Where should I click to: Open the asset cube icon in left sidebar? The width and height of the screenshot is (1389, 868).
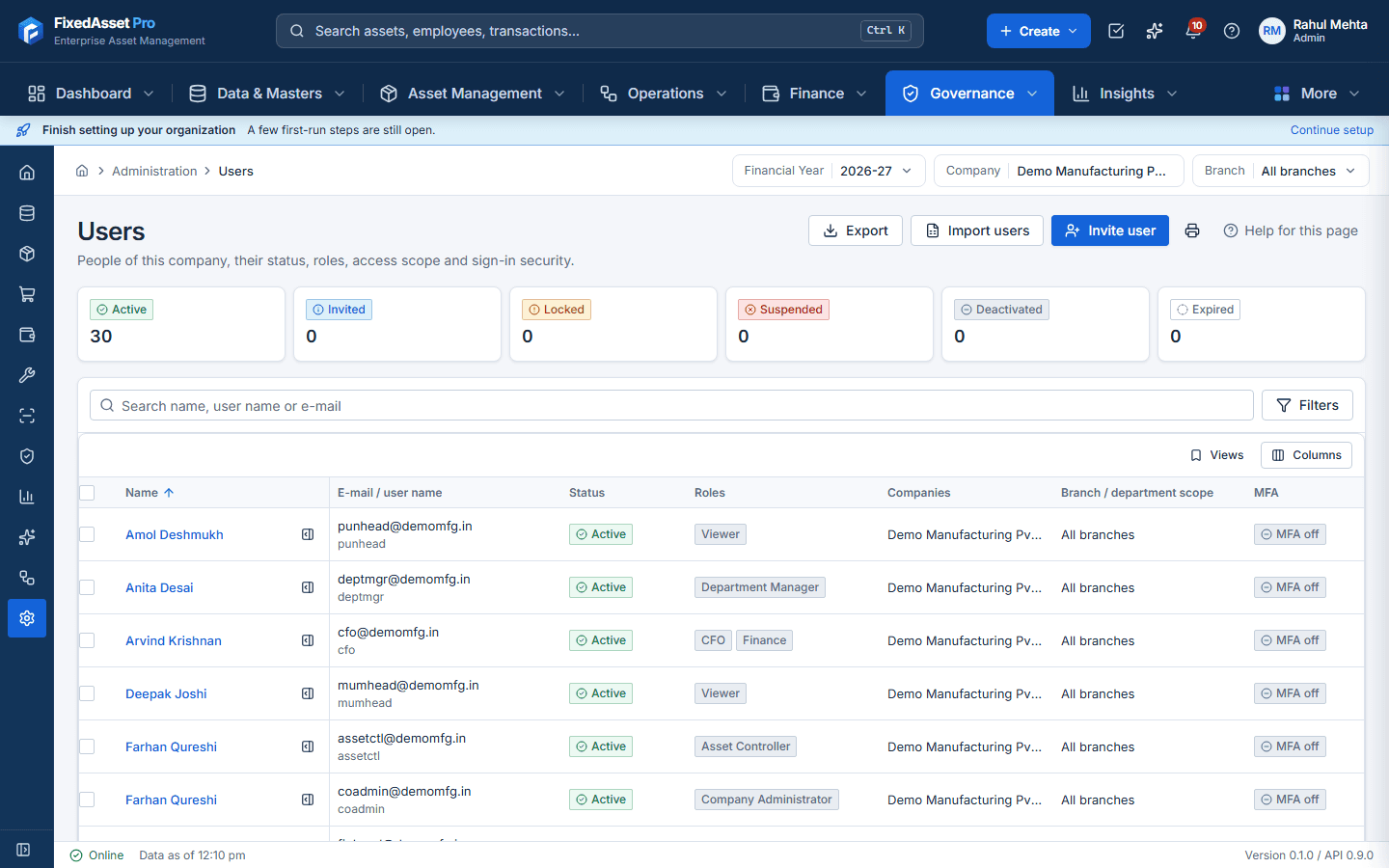tap(27, 254)
